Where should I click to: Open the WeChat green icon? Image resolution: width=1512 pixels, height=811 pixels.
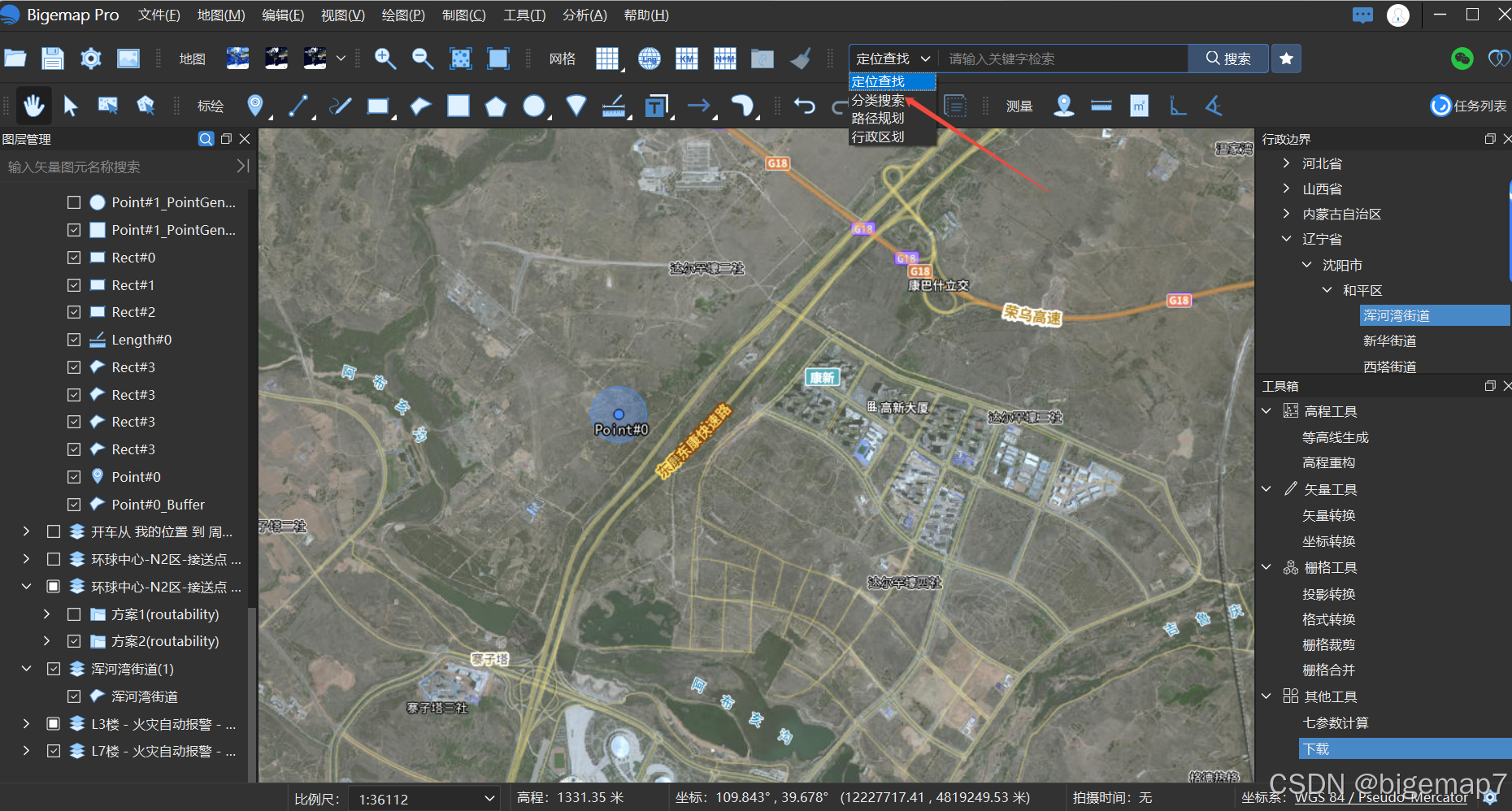(1462, 59)
